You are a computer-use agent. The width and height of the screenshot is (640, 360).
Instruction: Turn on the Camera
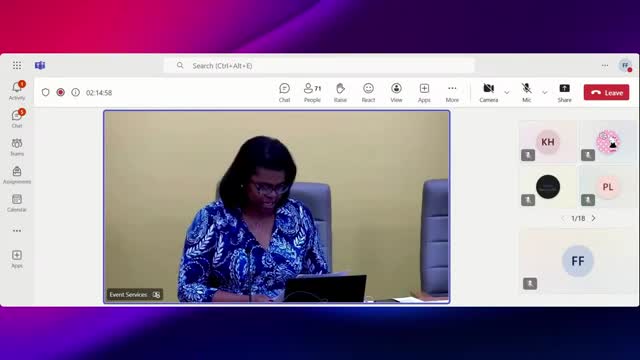pos(489,93)
